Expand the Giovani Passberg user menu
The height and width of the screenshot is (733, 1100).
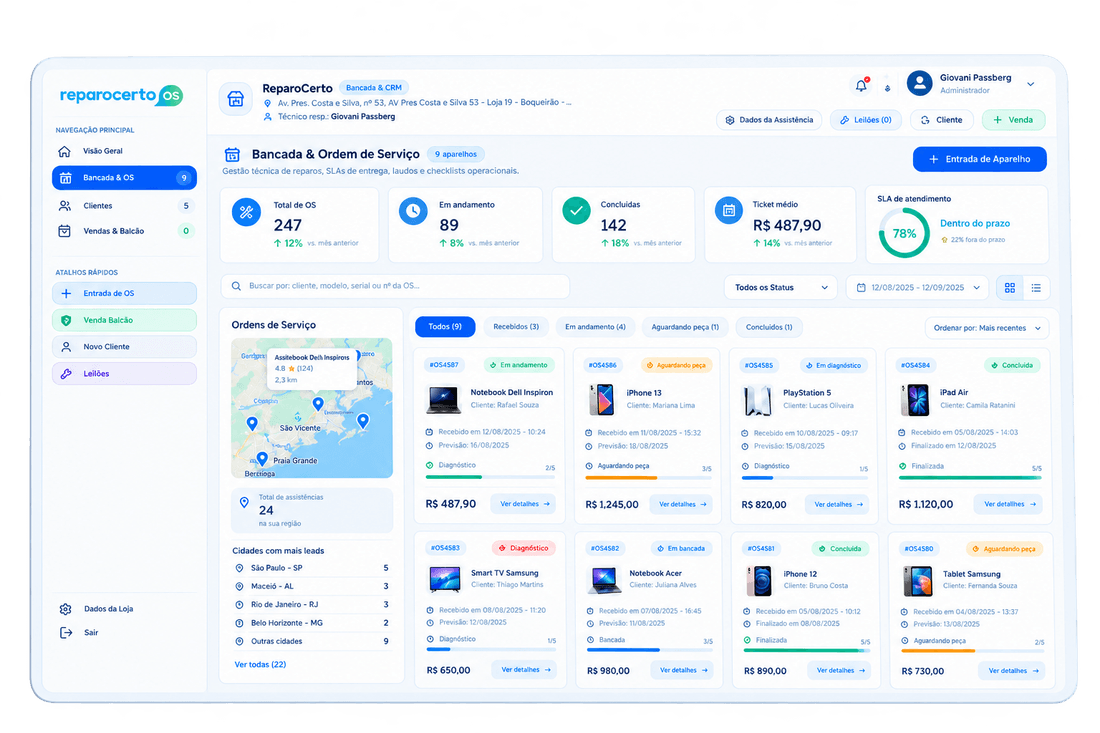1031,84
